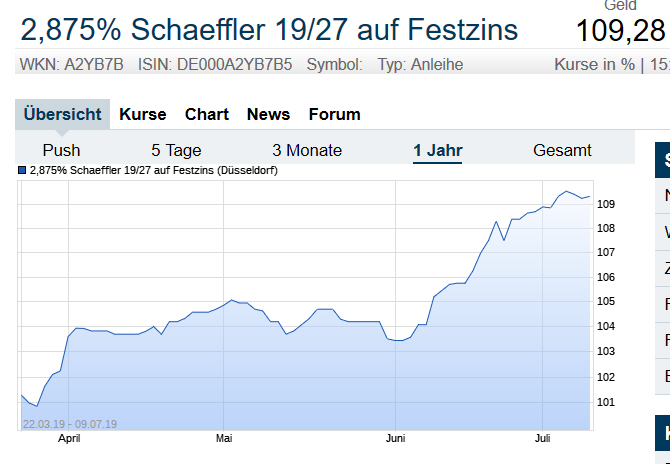Click the WKN A2YB7B code

[x=72, y=66]
